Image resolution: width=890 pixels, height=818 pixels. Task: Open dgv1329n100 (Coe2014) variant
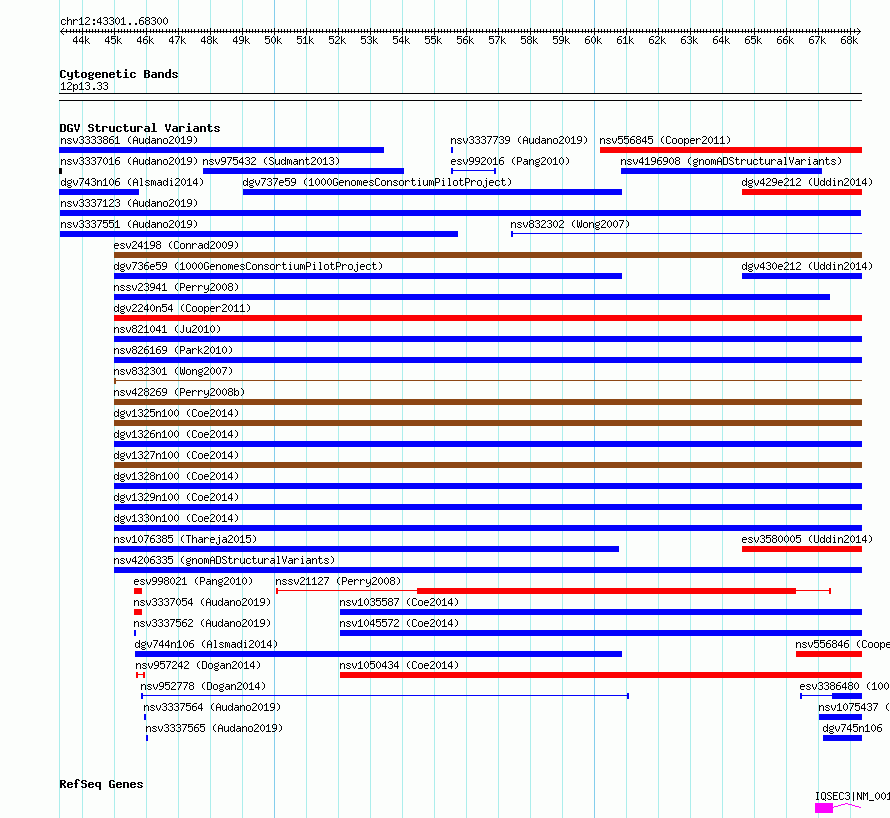tap(488, 507)
